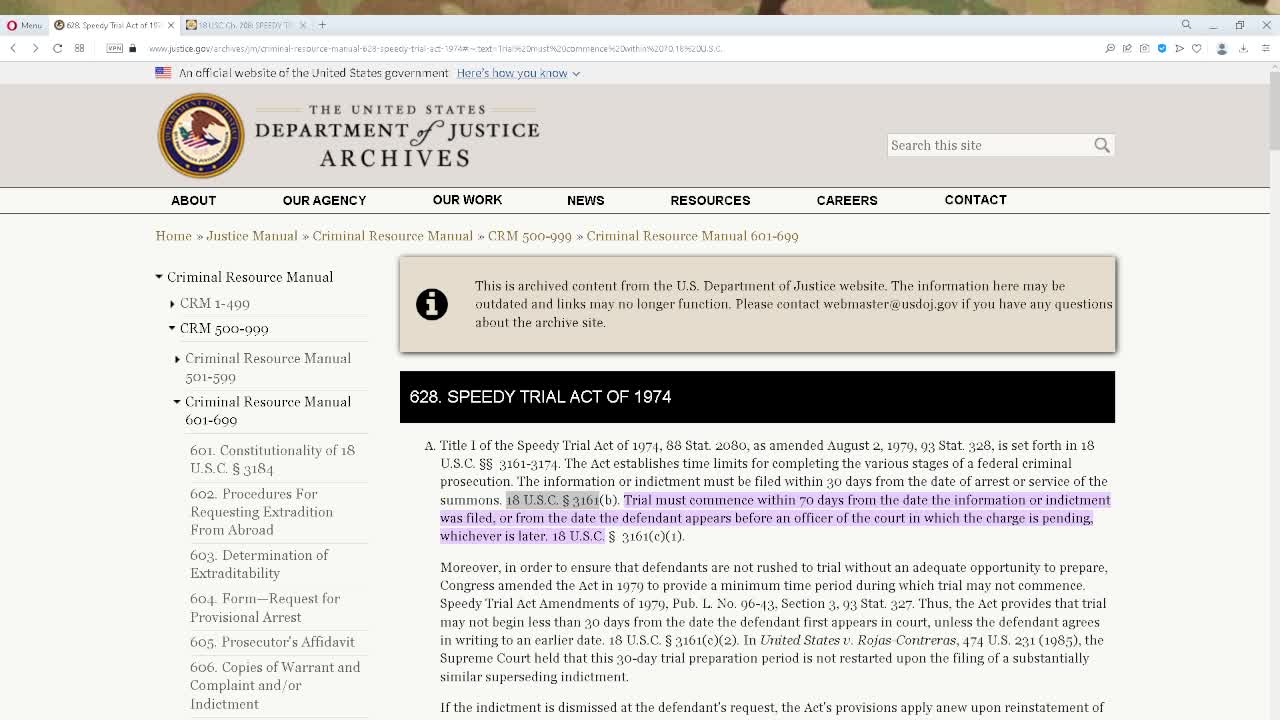
Task: Click the Opera Flow send arrow icon
Action: point(1180,48)
